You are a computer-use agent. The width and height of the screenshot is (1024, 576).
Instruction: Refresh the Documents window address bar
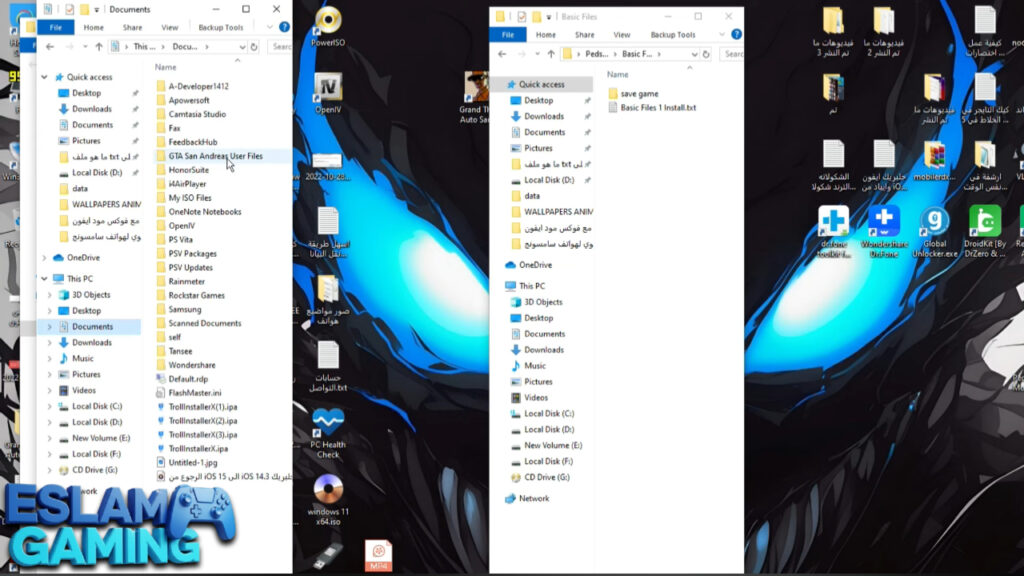pyautogui.click(x=255, y=46)
